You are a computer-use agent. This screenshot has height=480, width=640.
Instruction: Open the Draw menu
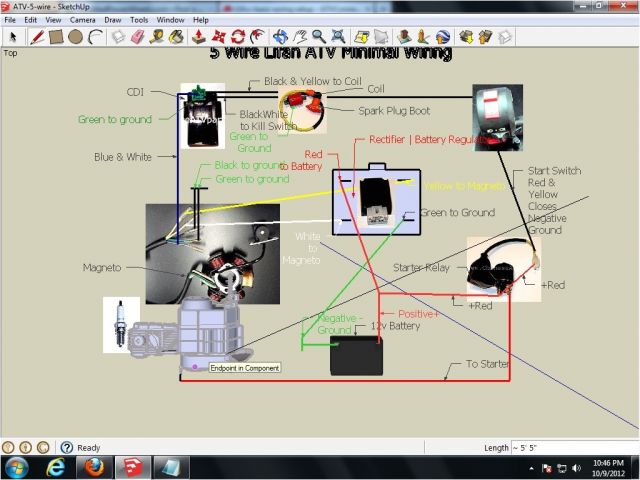113,19
